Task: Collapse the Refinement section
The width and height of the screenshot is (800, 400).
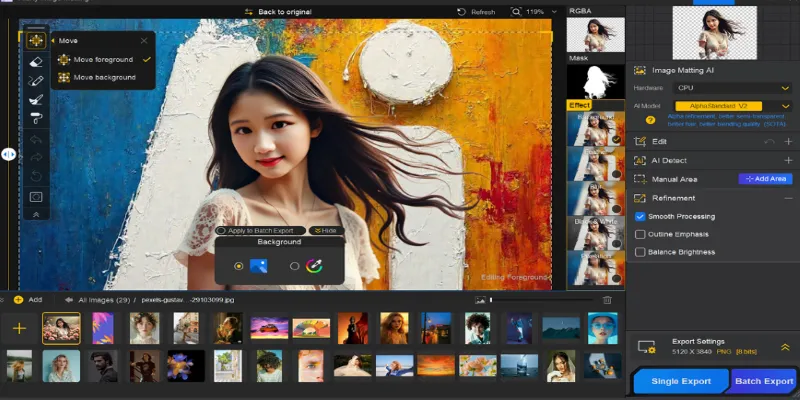Action: pyautogui.click(x=788, y=198)
